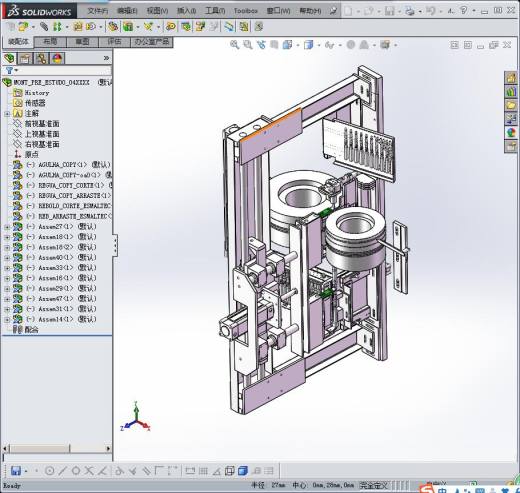Open the Toolbox menu
The width and height of the screenshot is (520, 493).
pyautogui.click(x=246, y=11)
